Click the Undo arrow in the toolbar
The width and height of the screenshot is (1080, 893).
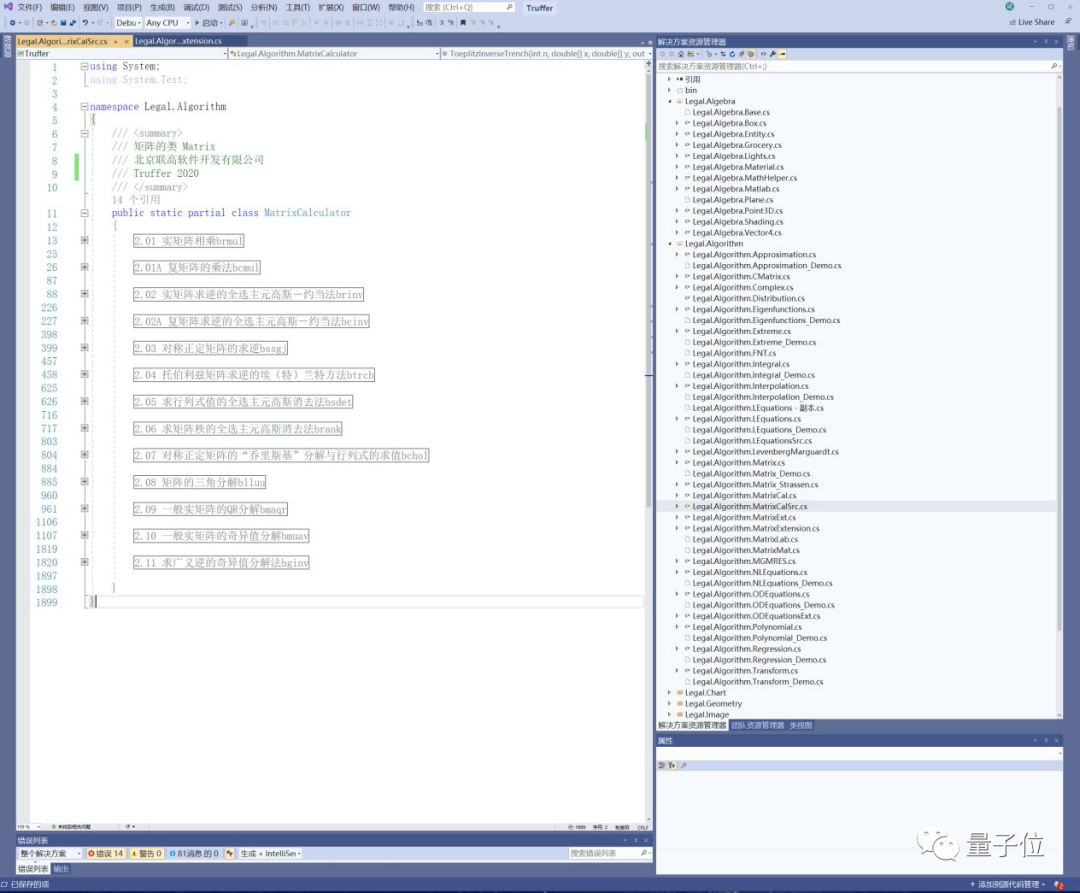(86, 22)
